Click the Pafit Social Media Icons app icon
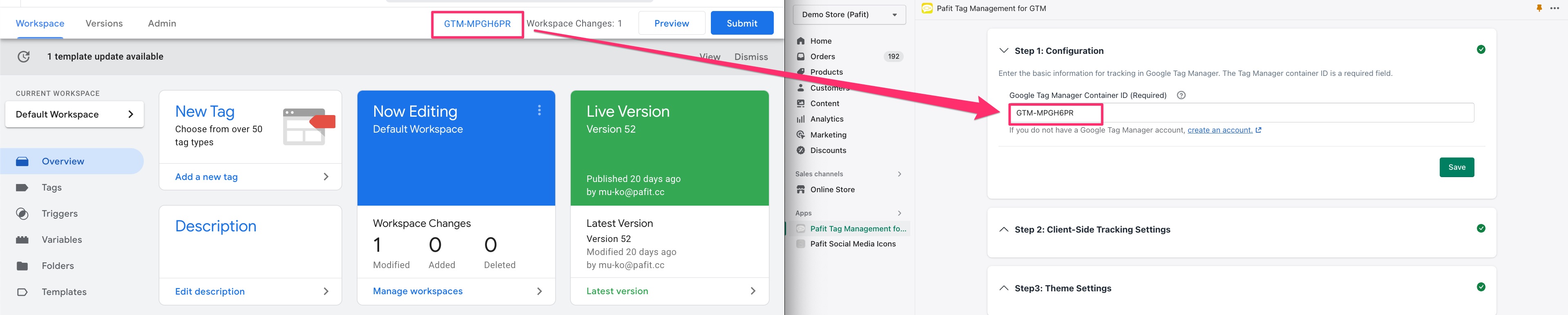This screenshot has width=1568, height=315. click(801, 244)
